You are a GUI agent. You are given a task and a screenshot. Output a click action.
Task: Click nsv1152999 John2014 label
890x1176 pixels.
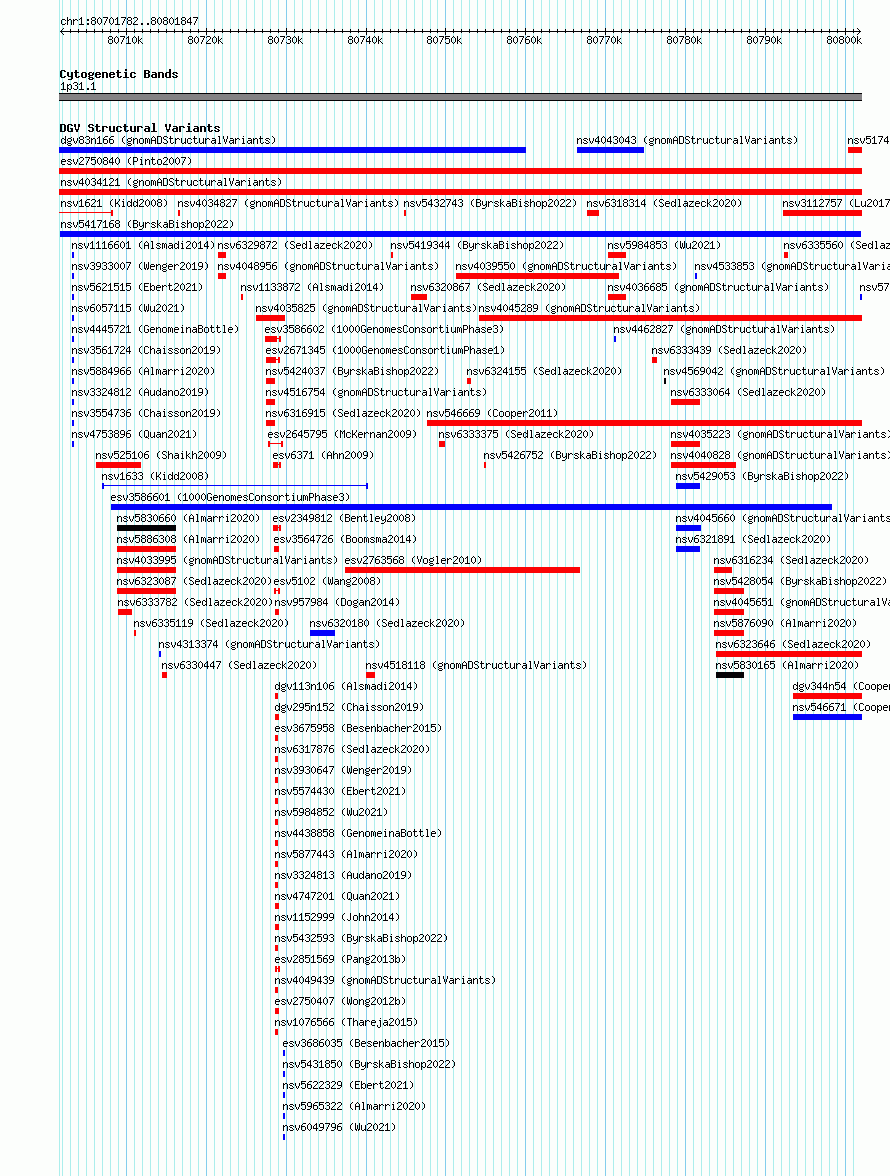coord(337,917)
